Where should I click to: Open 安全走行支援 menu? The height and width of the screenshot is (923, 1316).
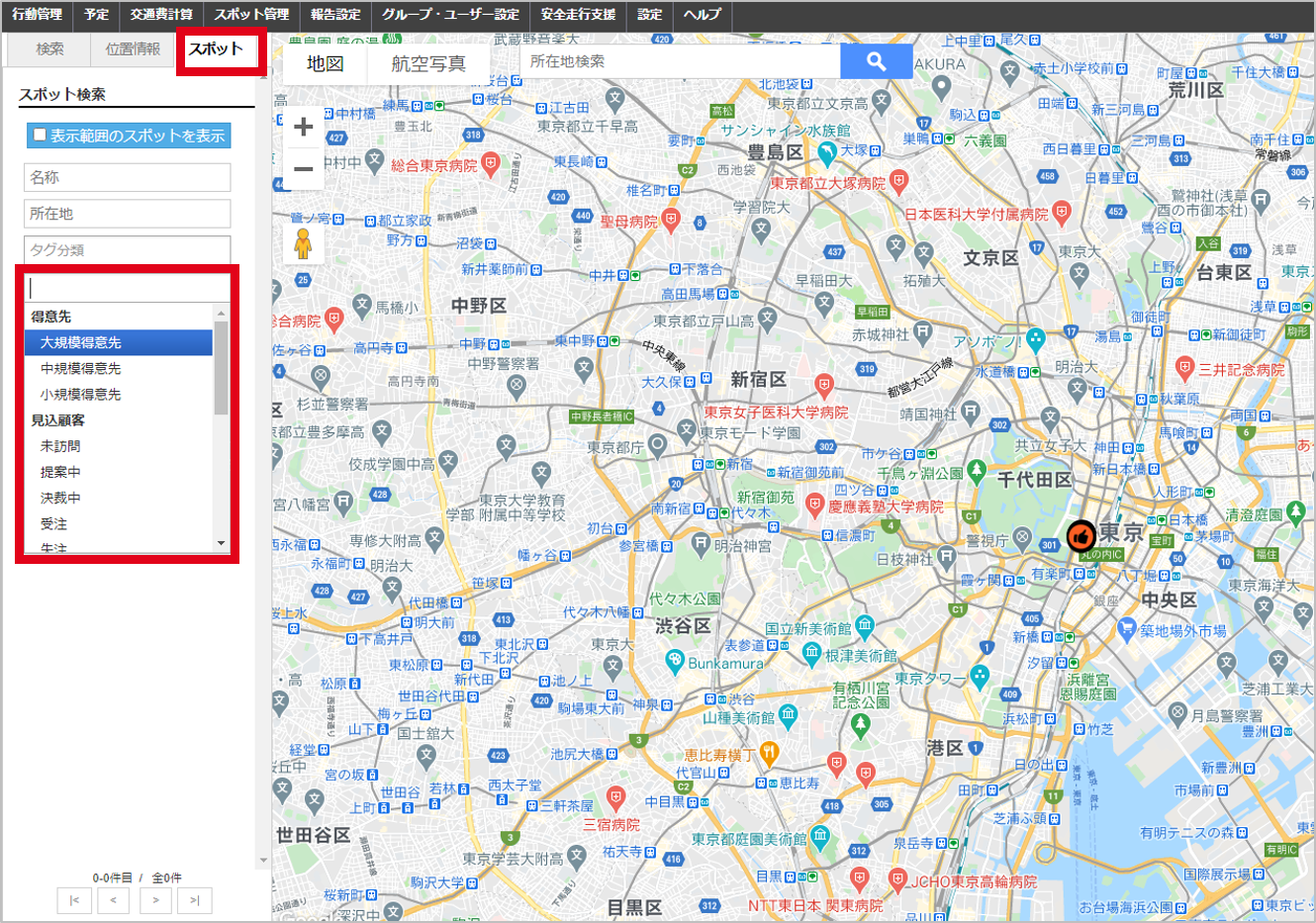[578, 15]
